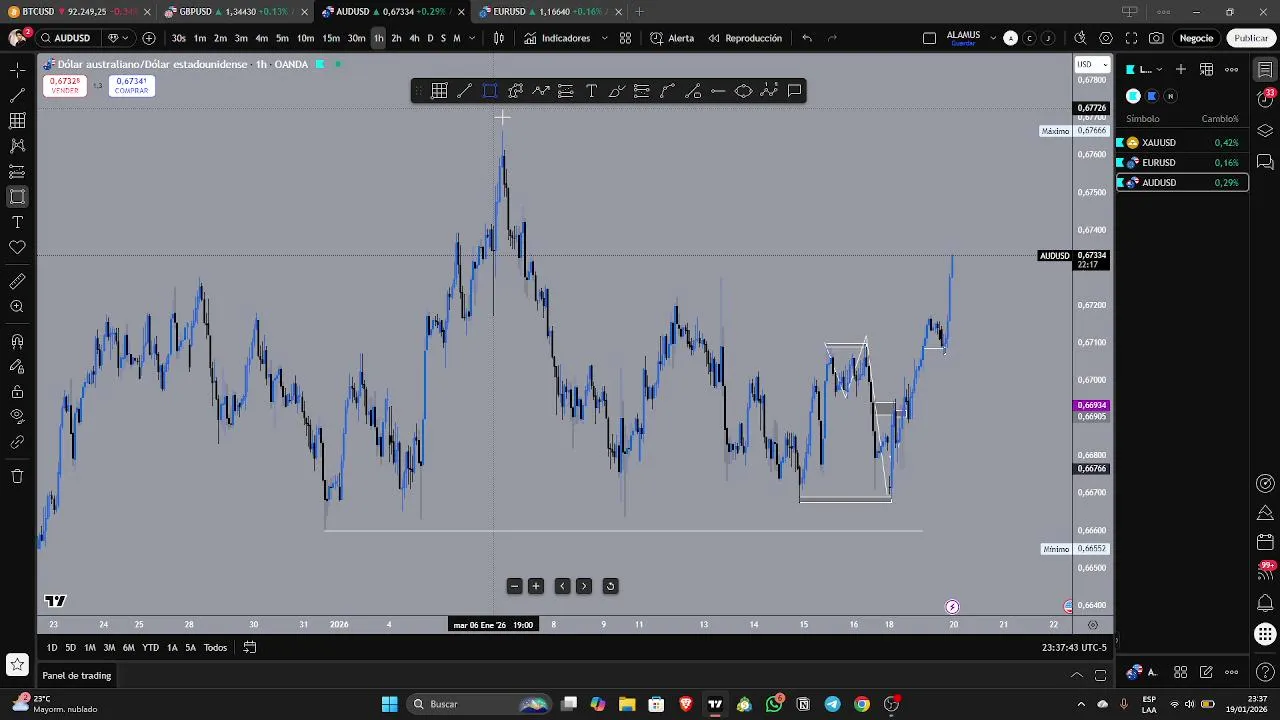
Task: Select the J flag circle in top bar
Action: coord(1048,38)
